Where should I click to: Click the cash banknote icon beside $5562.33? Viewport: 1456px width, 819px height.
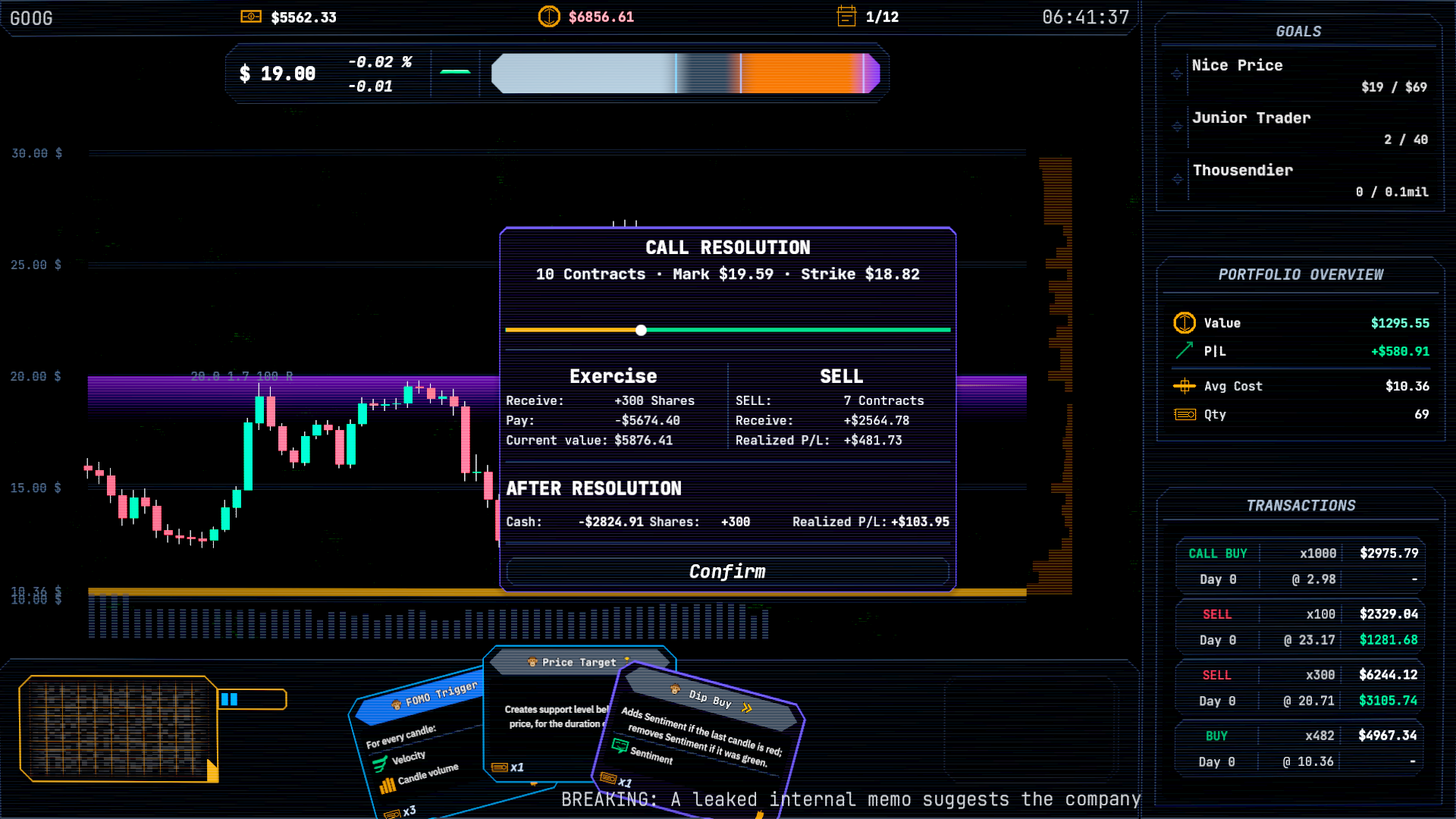[x=251, y=17]
